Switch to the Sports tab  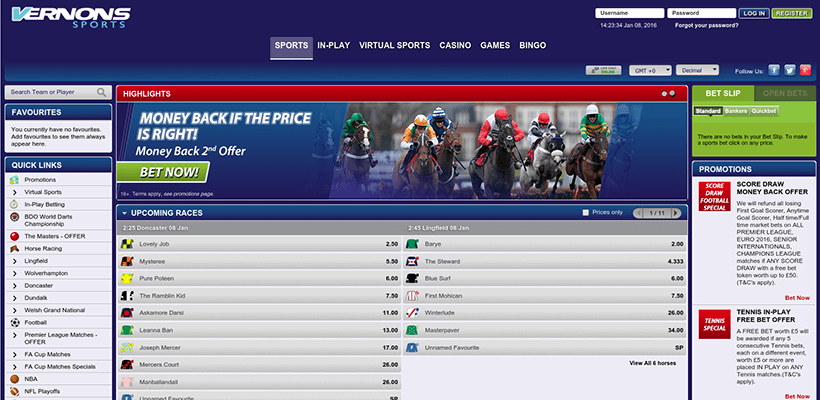(291, 46)
